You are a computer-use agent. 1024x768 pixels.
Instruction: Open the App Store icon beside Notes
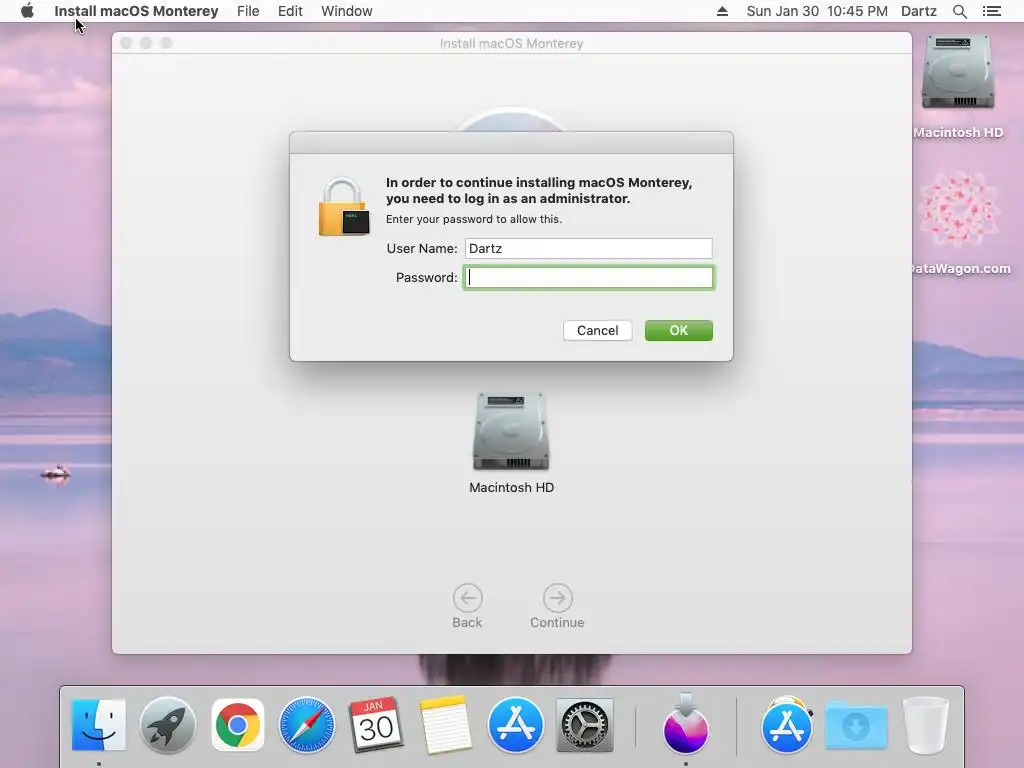pos(515,725)
